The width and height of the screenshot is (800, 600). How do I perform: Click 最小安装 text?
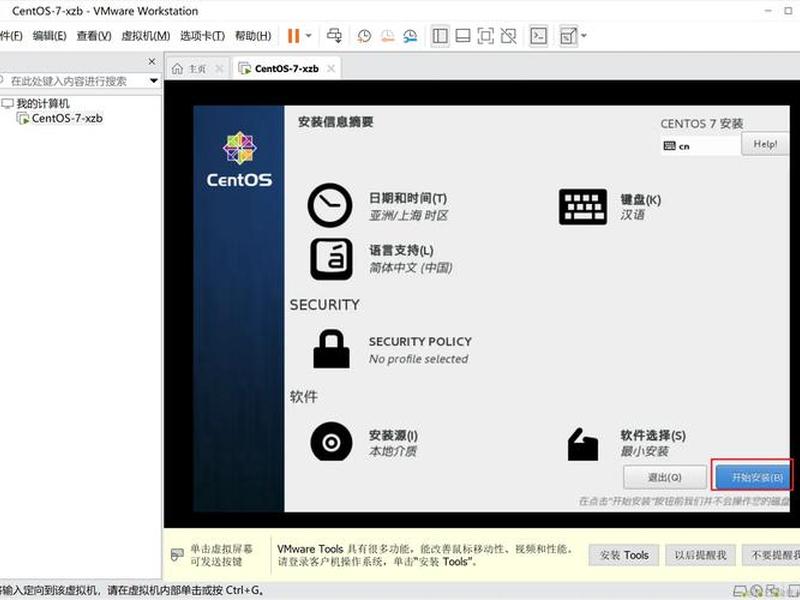click(644, 452)
